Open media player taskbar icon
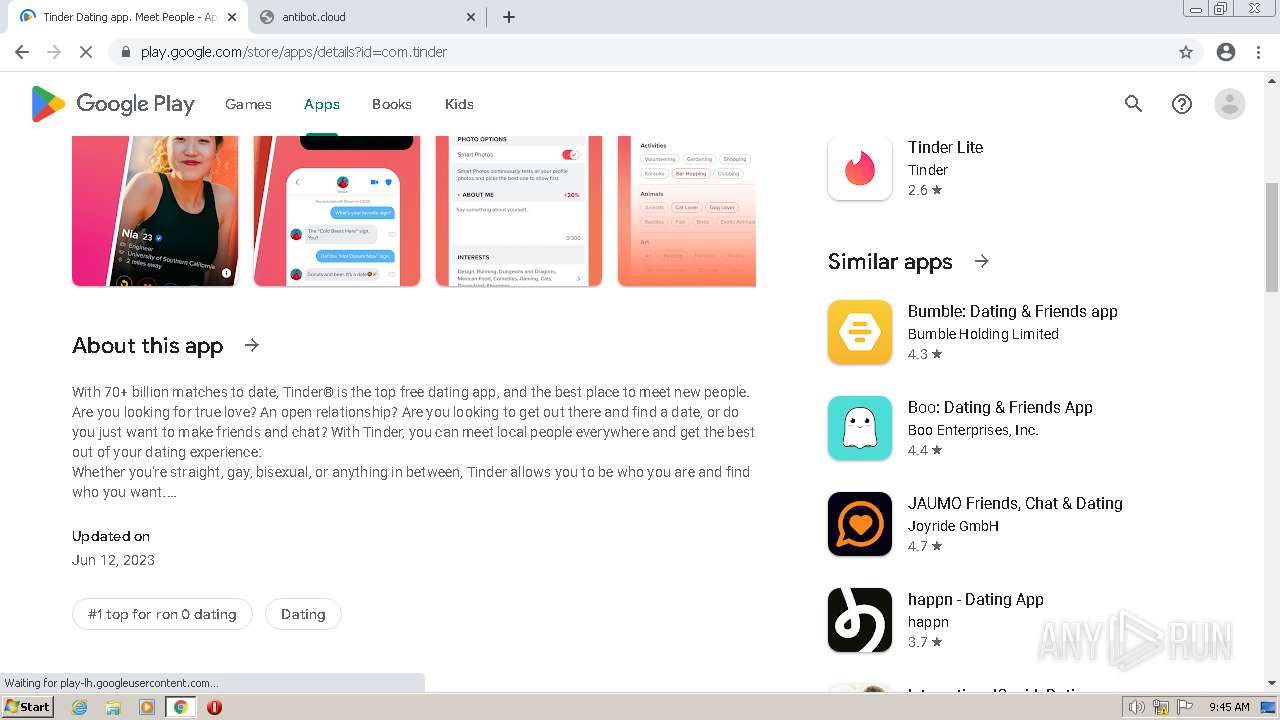 click(x=147, y=707)
